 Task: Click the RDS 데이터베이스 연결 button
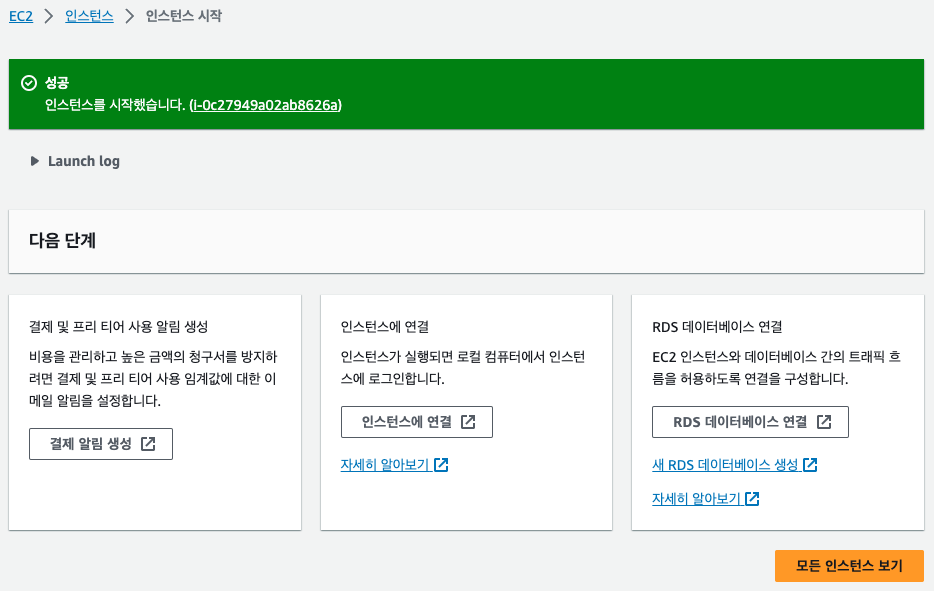[x=750, y=422]
